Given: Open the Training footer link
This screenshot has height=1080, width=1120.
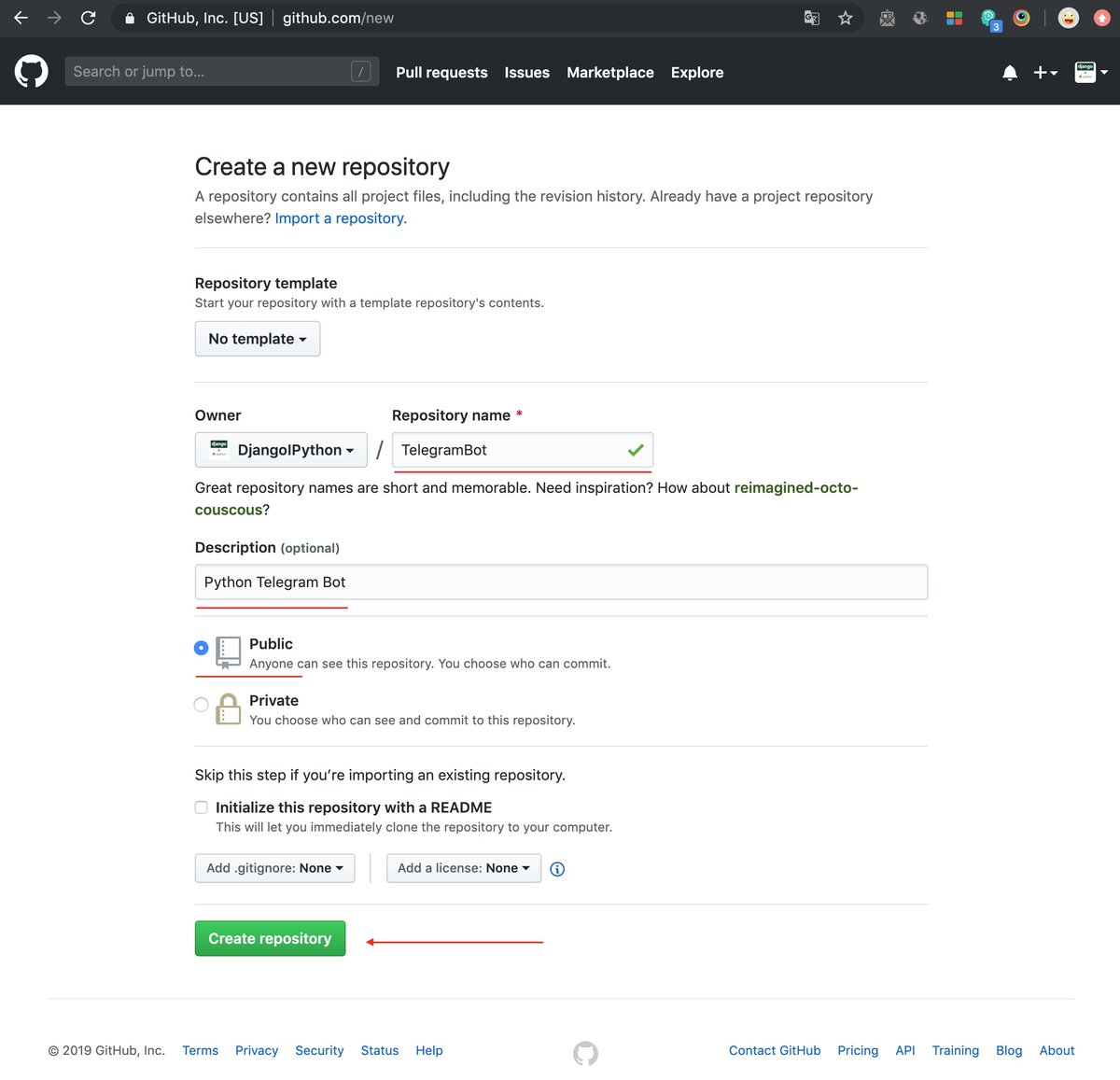Looking at the screenshot, I should [x=956, y=1050].
